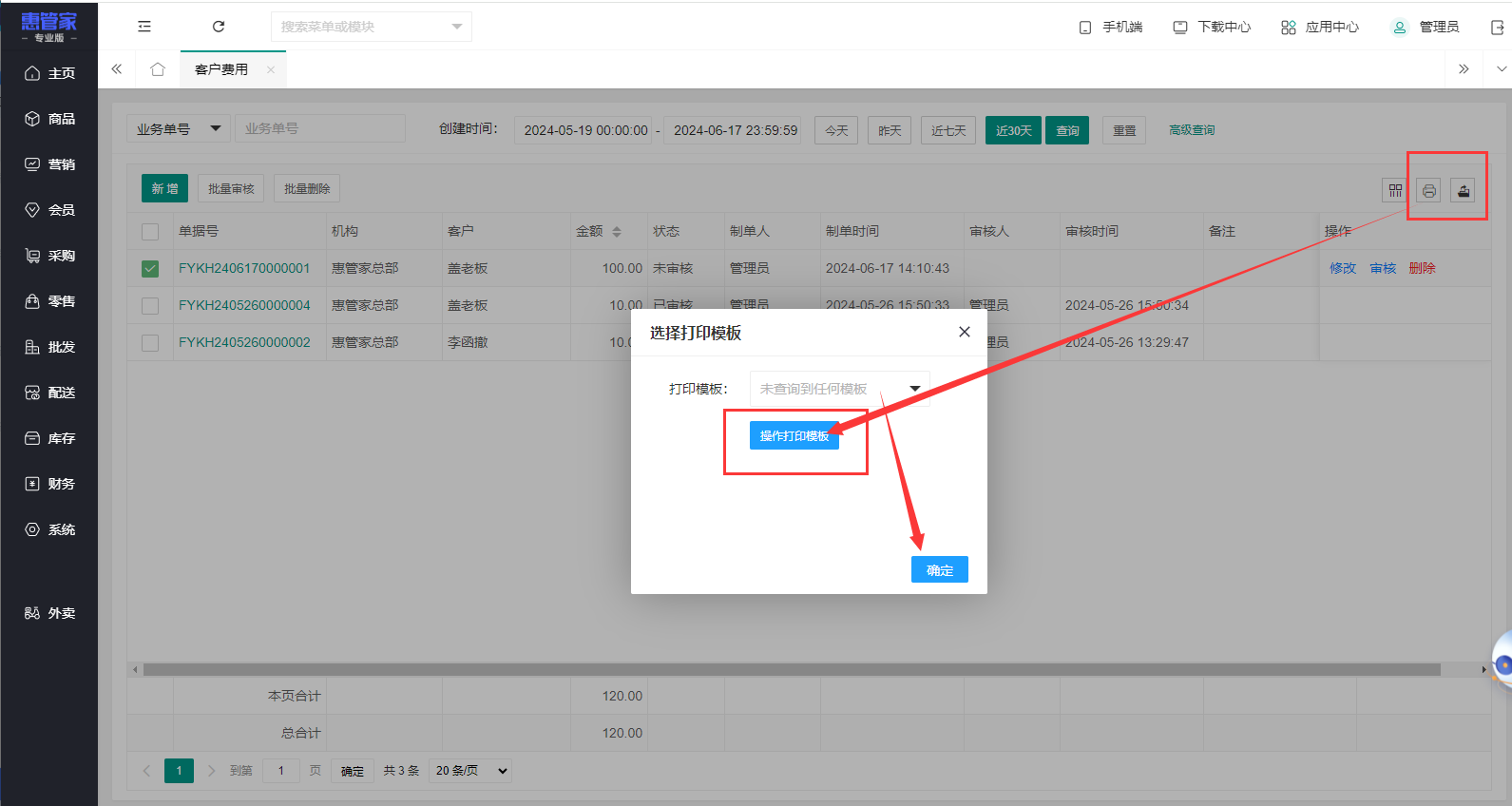This screenshot has height=806, width=1512.
Task: Open the 批发 wholesale sidebar item
Action: (49, 347)
